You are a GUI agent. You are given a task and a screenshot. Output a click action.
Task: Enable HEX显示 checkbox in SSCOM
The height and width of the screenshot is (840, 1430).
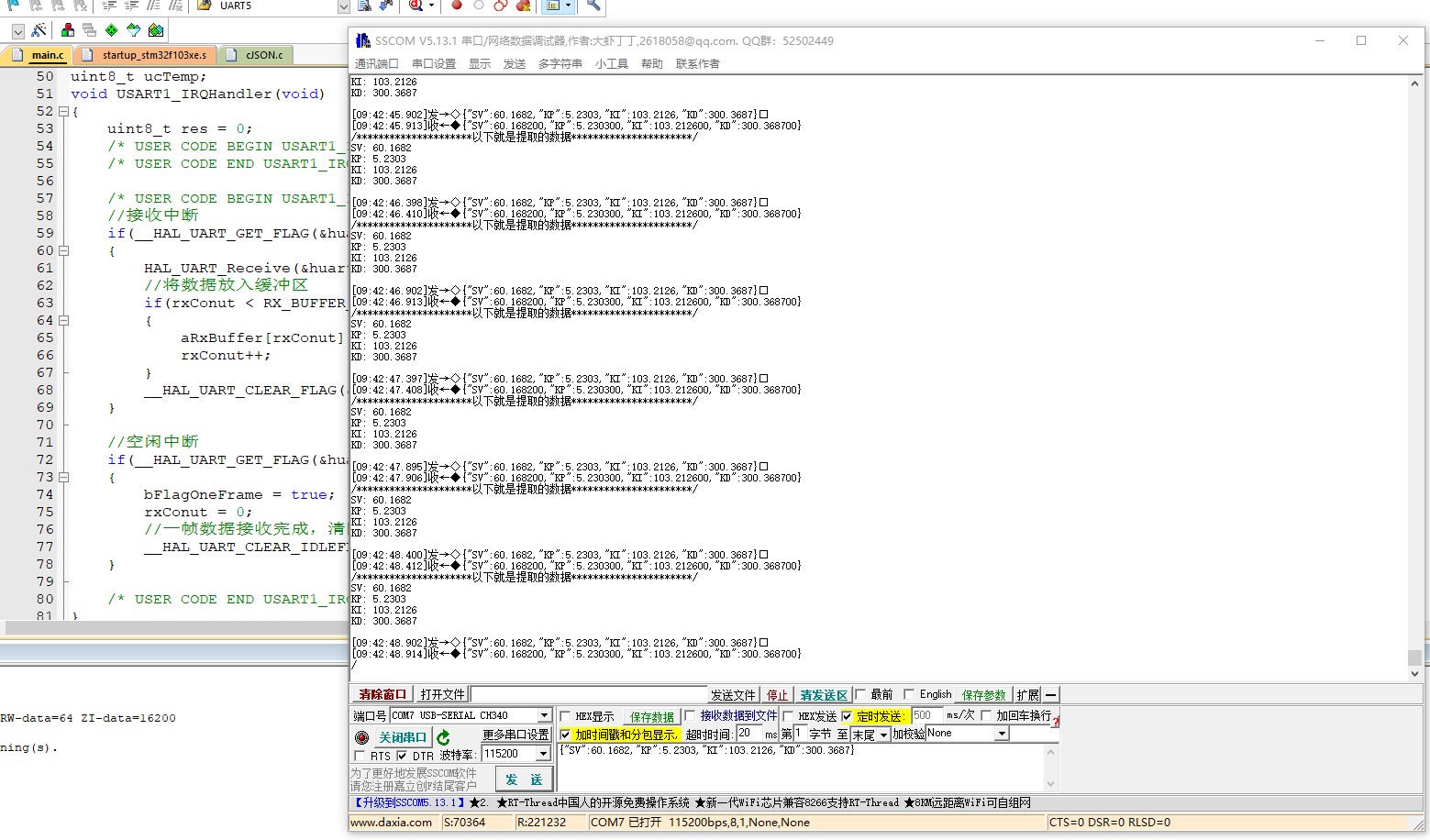(x=563, y=715)
